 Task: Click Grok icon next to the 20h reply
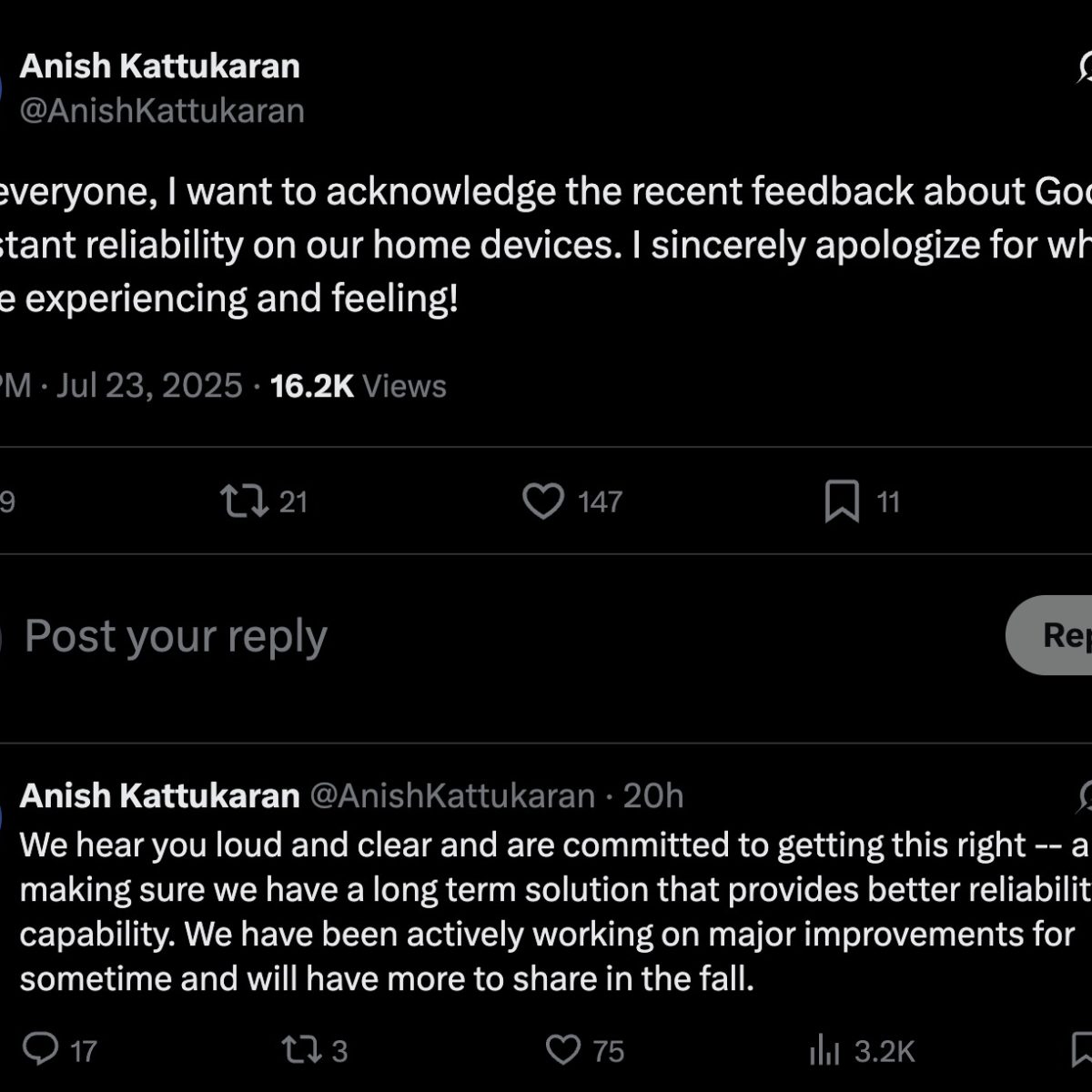[1085, 795]
